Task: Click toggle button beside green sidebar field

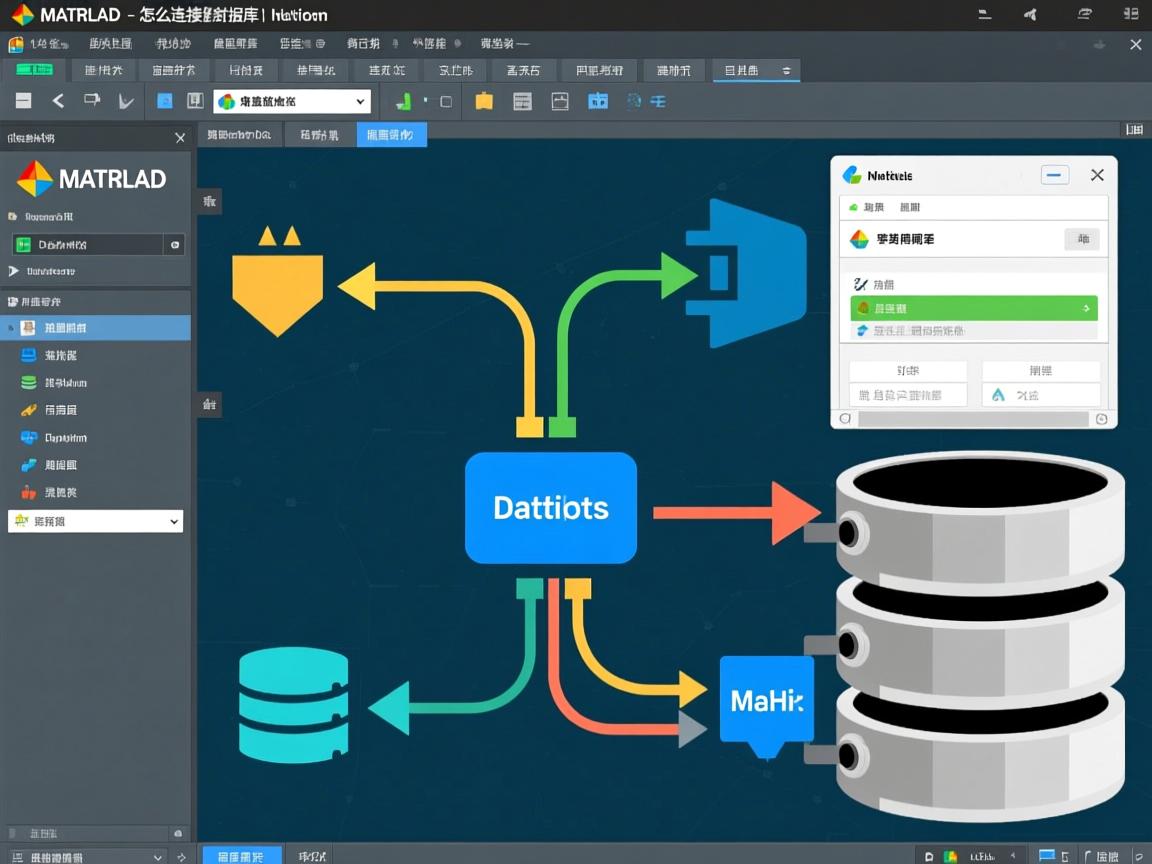Action: coord(175,245)
